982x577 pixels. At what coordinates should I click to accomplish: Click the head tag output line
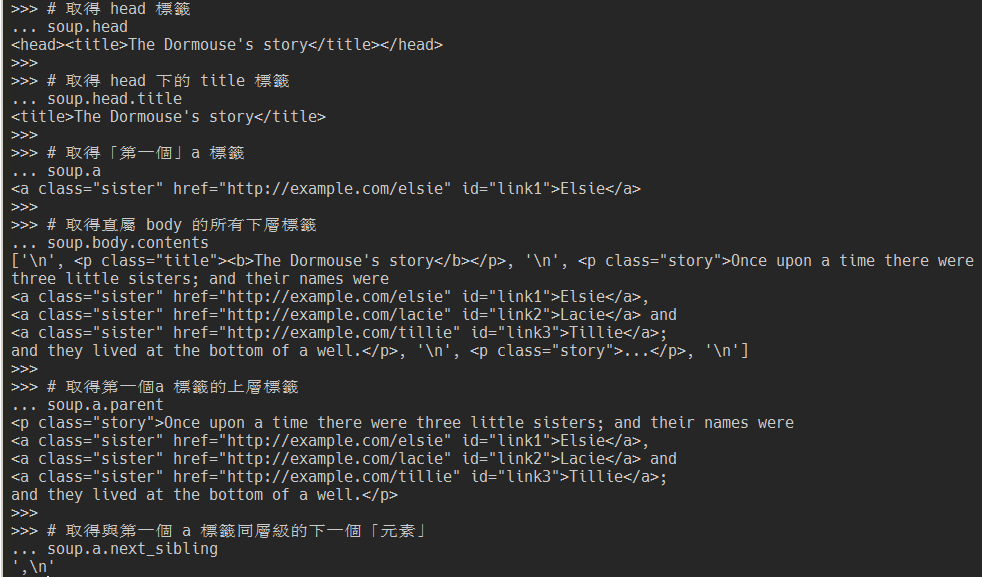[227, 45]
